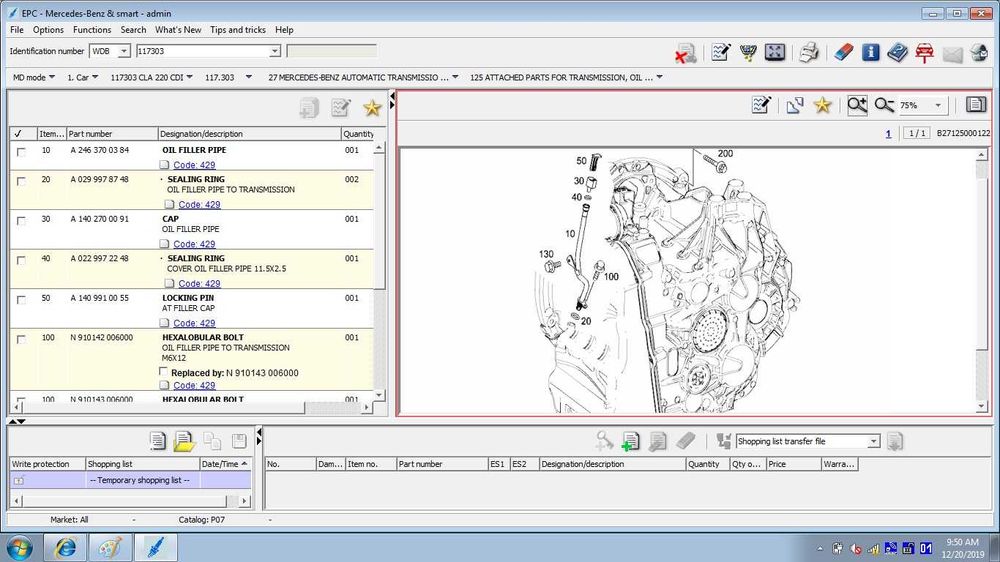This screenshot has height=562, width=1000.
Task: Click the open folder icon in shopping list panel
Action: point(184,441)
